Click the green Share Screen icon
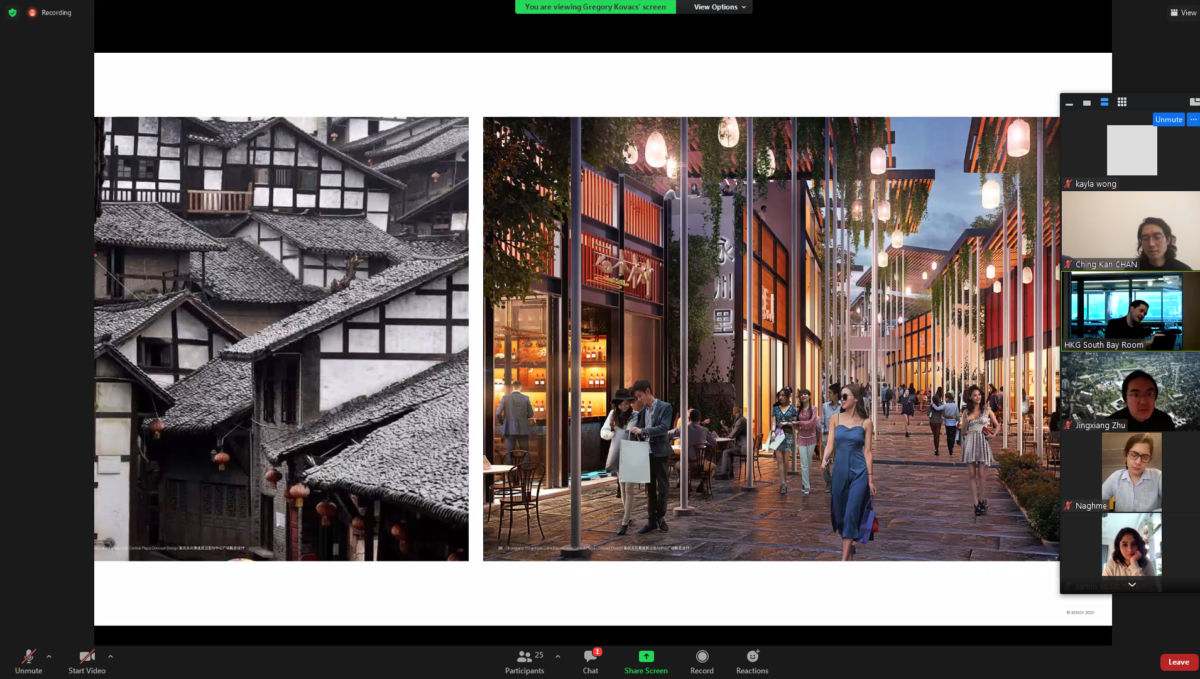The height and width of the screenshot is (679, 1200). pos(646,657)
